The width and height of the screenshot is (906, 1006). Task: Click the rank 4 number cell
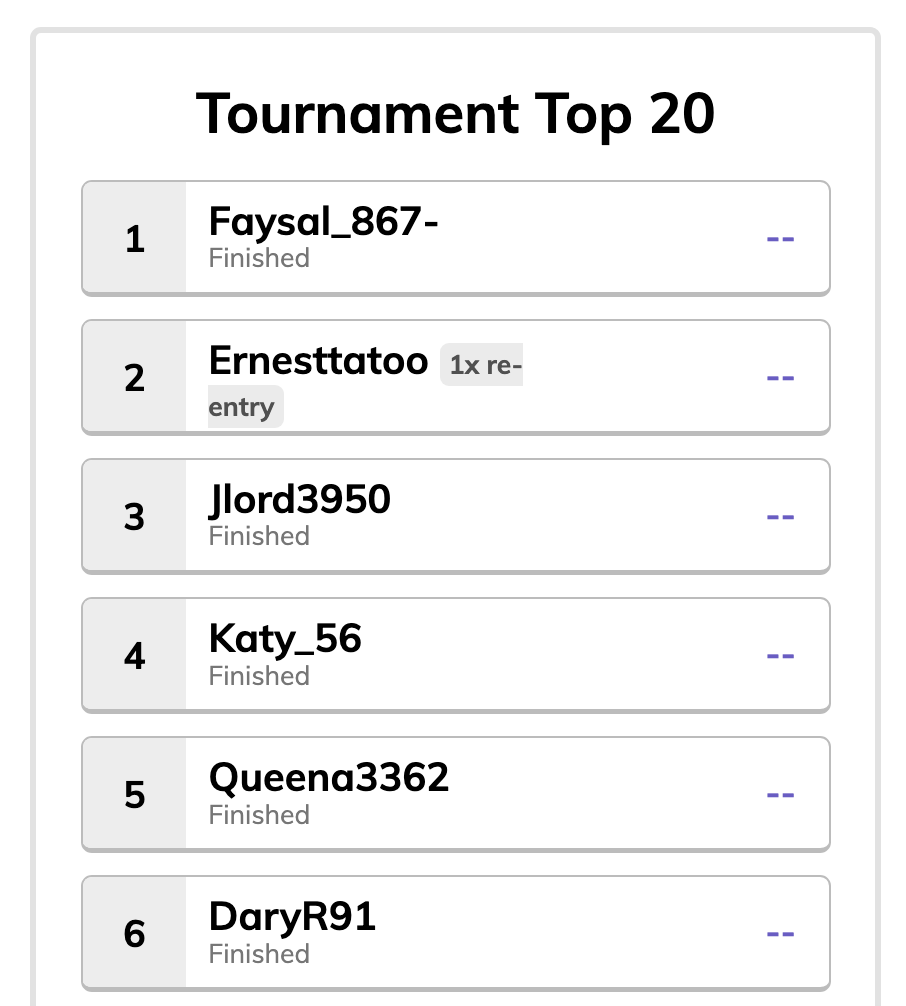click(134, 656)
